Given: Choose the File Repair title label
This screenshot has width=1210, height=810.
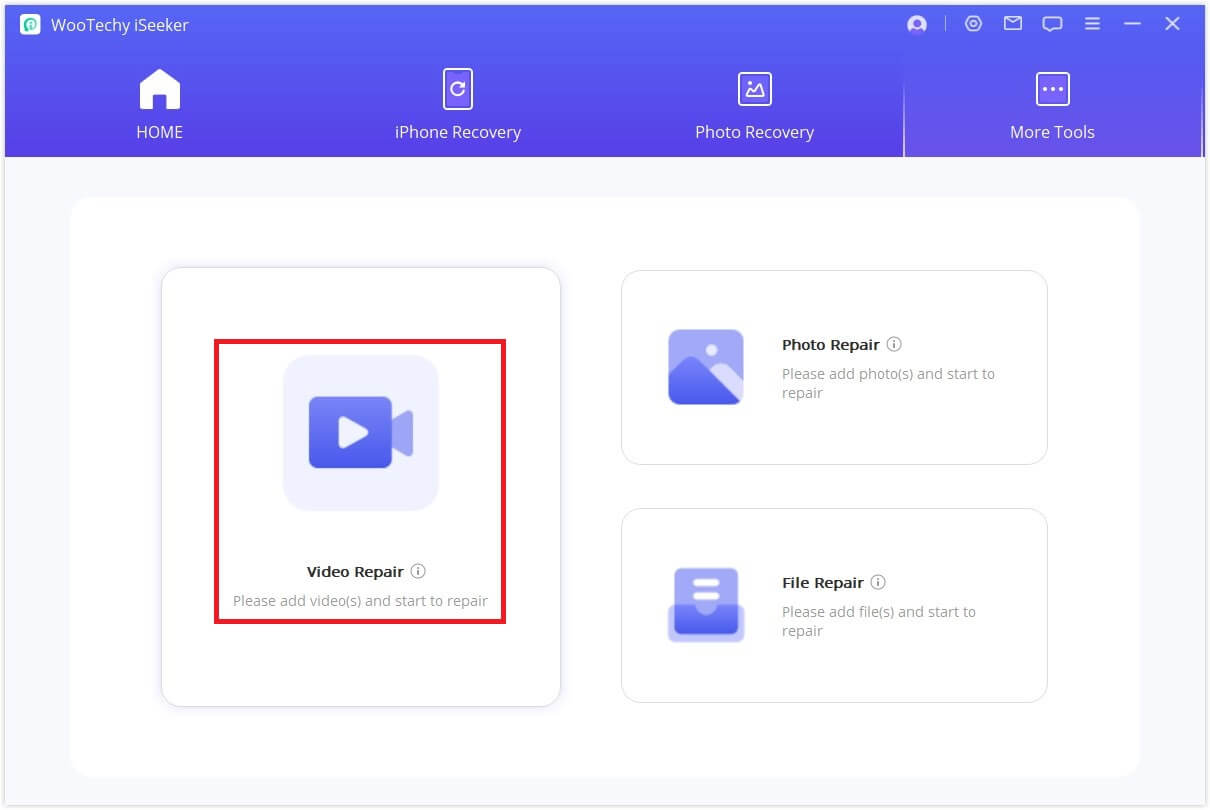Looking at the screenshot, I should point(822,583).
